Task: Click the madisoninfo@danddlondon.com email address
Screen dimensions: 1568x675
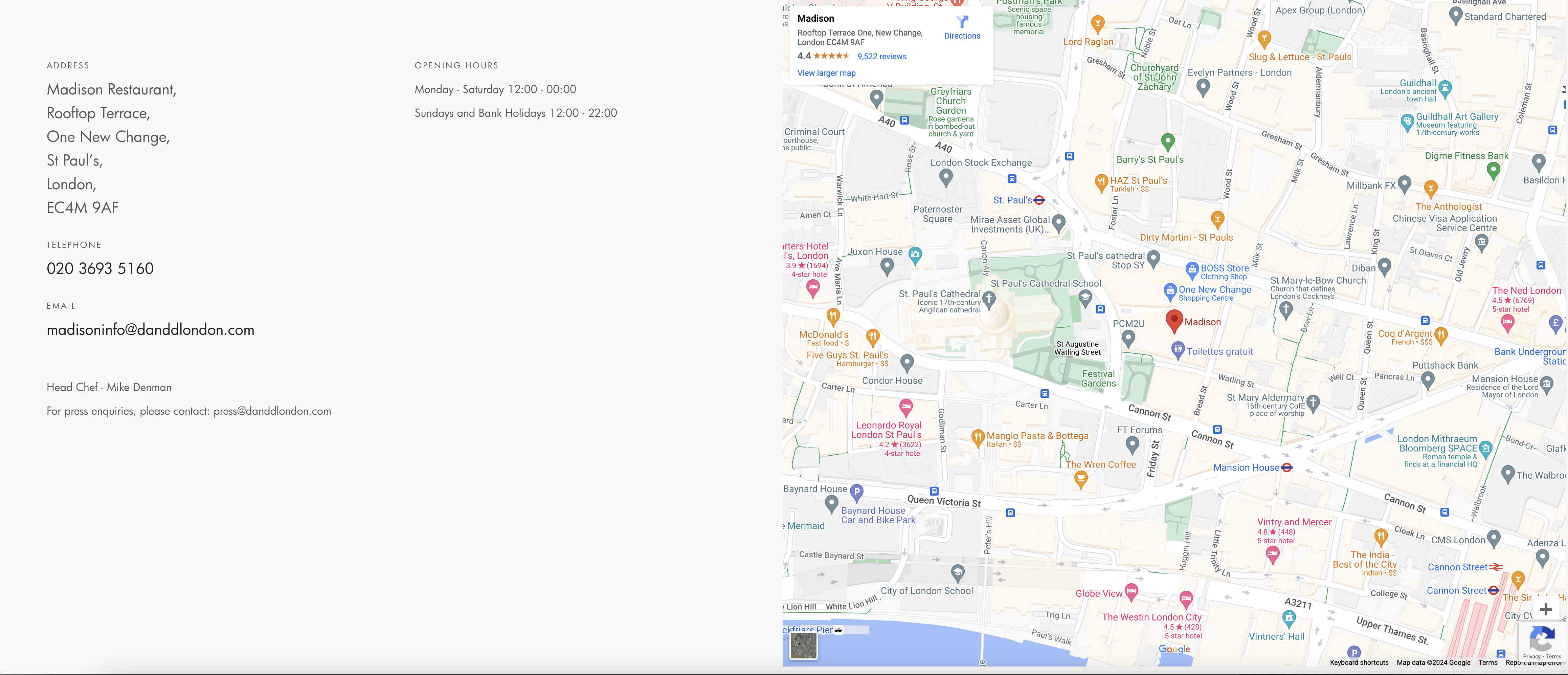Action: pyautogui.click(x=150, y=330)
